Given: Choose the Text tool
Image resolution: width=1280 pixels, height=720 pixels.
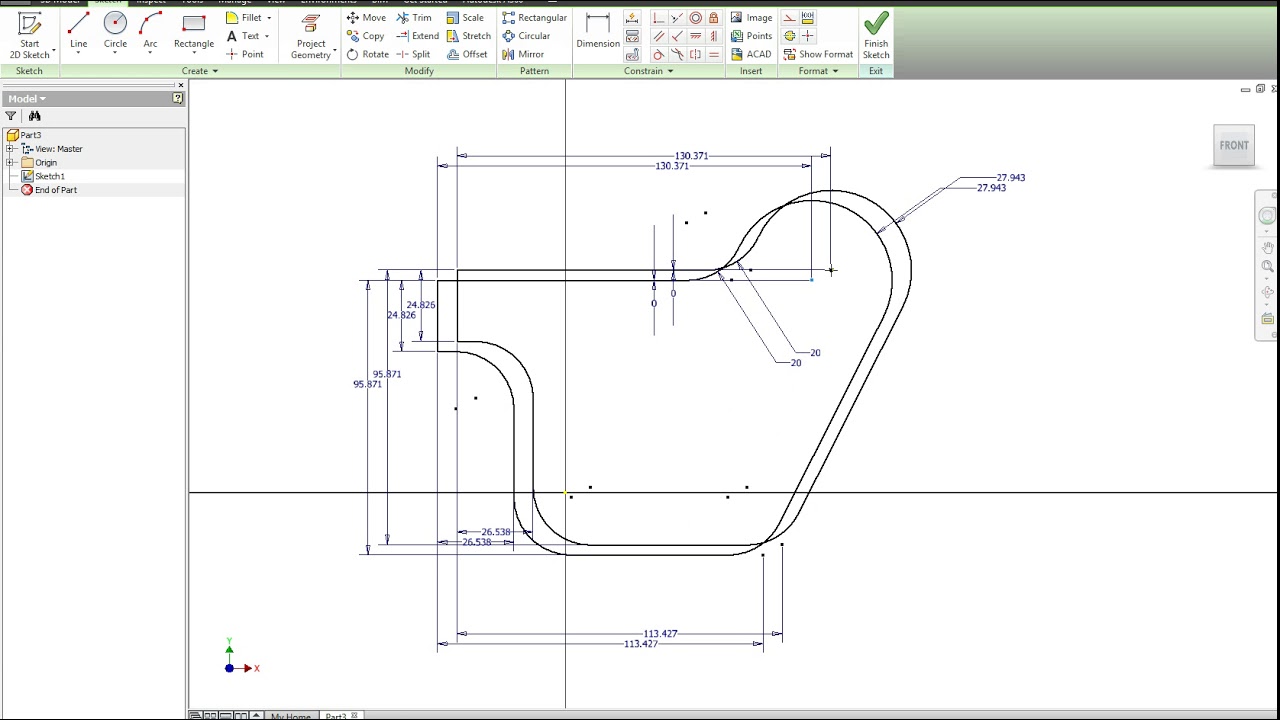Looking at the screenshot, I should (x=243, y=36).
